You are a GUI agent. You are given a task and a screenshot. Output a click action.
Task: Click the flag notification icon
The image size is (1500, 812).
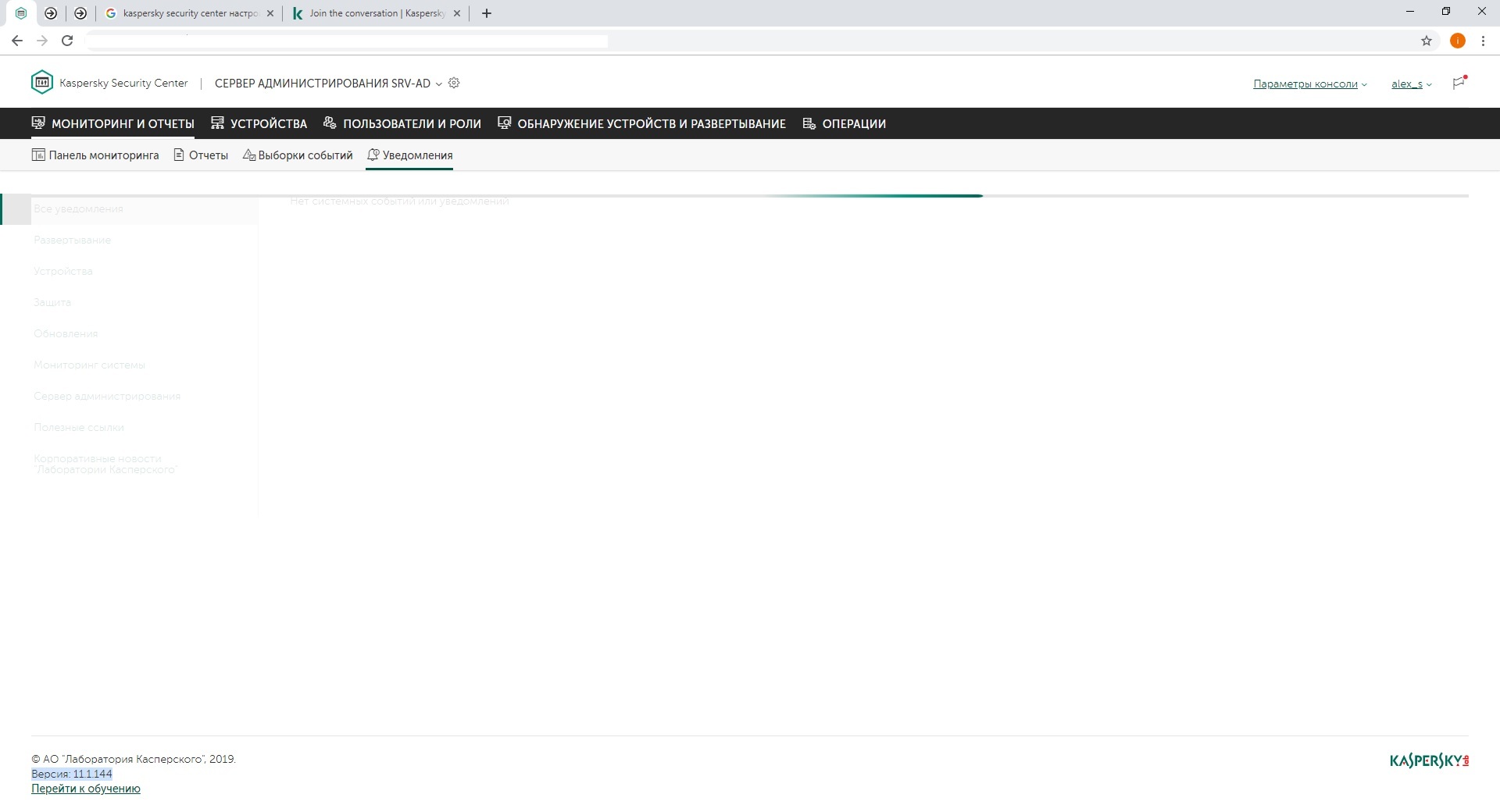tap(1459, 83)
